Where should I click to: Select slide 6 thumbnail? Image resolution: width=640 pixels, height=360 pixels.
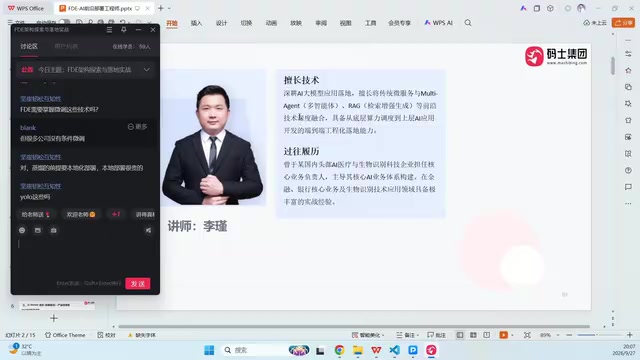57,305
